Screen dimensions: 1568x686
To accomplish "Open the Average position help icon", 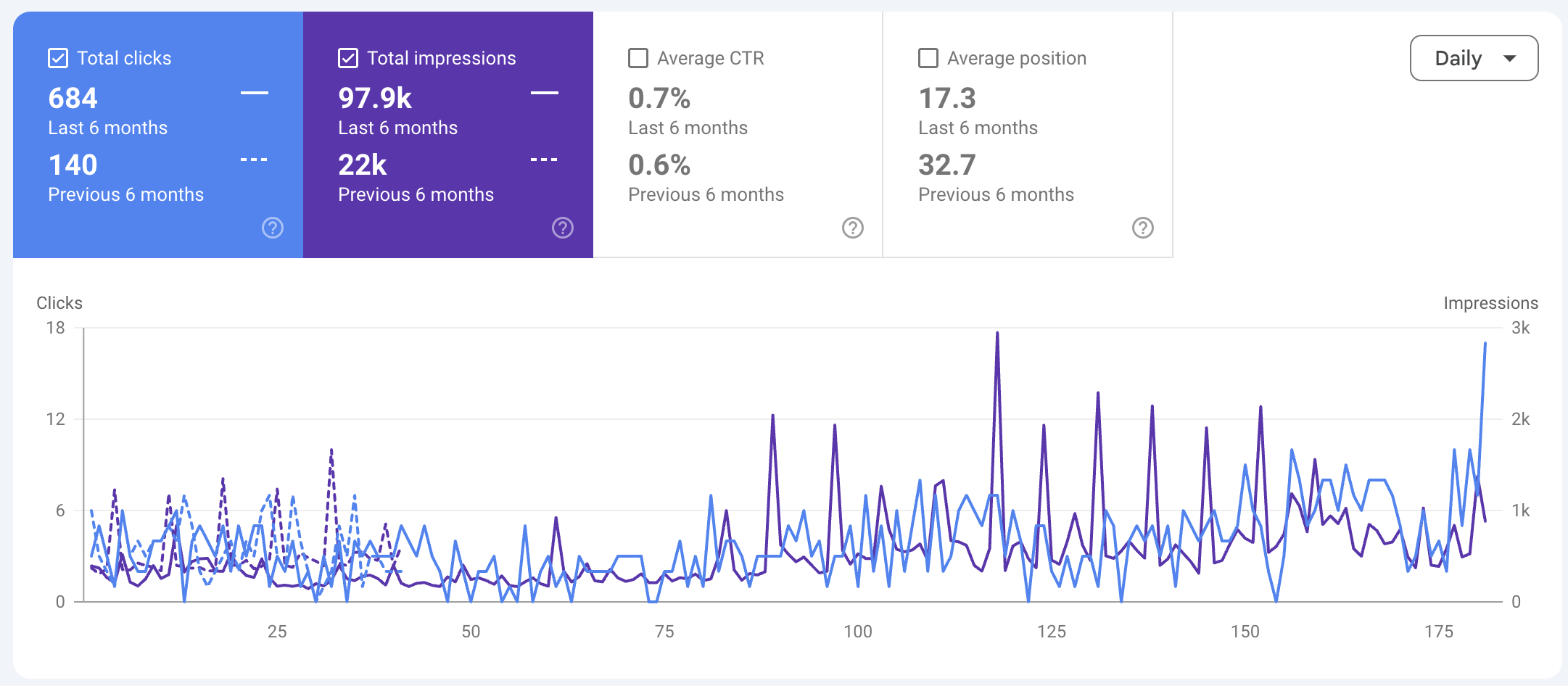I will [1143, 228].
